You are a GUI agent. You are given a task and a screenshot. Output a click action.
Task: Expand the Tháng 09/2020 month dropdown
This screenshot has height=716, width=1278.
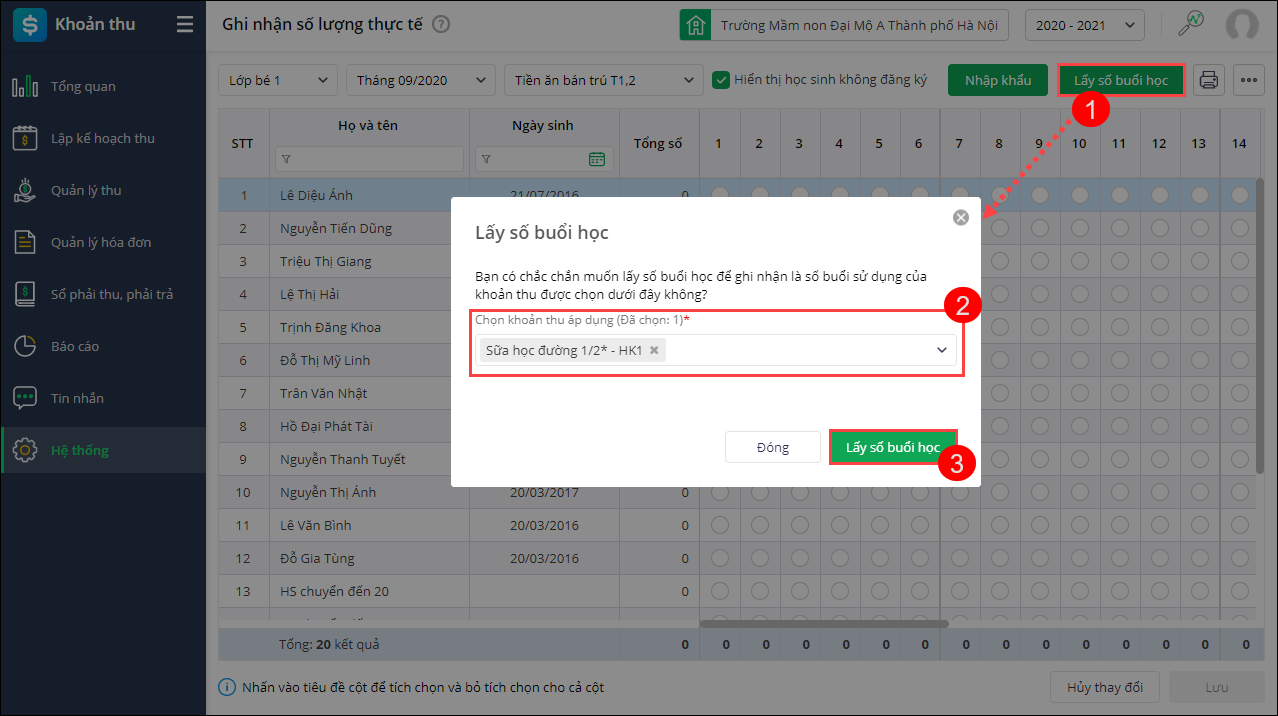point(421,80)
